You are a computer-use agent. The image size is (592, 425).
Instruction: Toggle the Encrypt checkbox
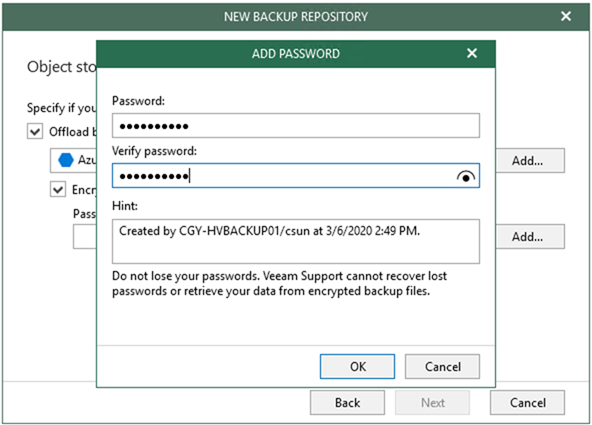tap(58, 189)
